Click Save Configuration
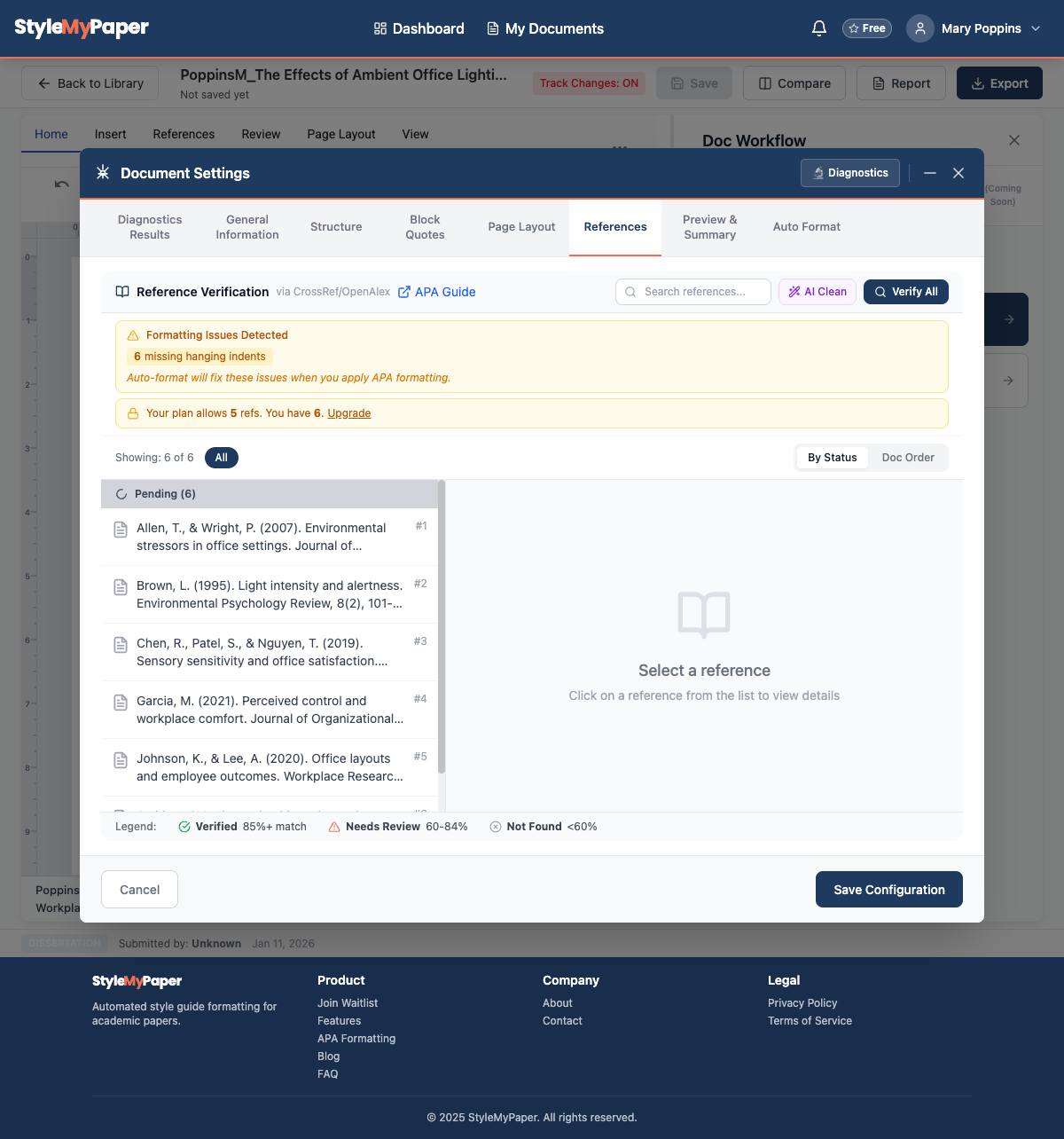The image size is (1064, 1139). (x=889, y=890)
